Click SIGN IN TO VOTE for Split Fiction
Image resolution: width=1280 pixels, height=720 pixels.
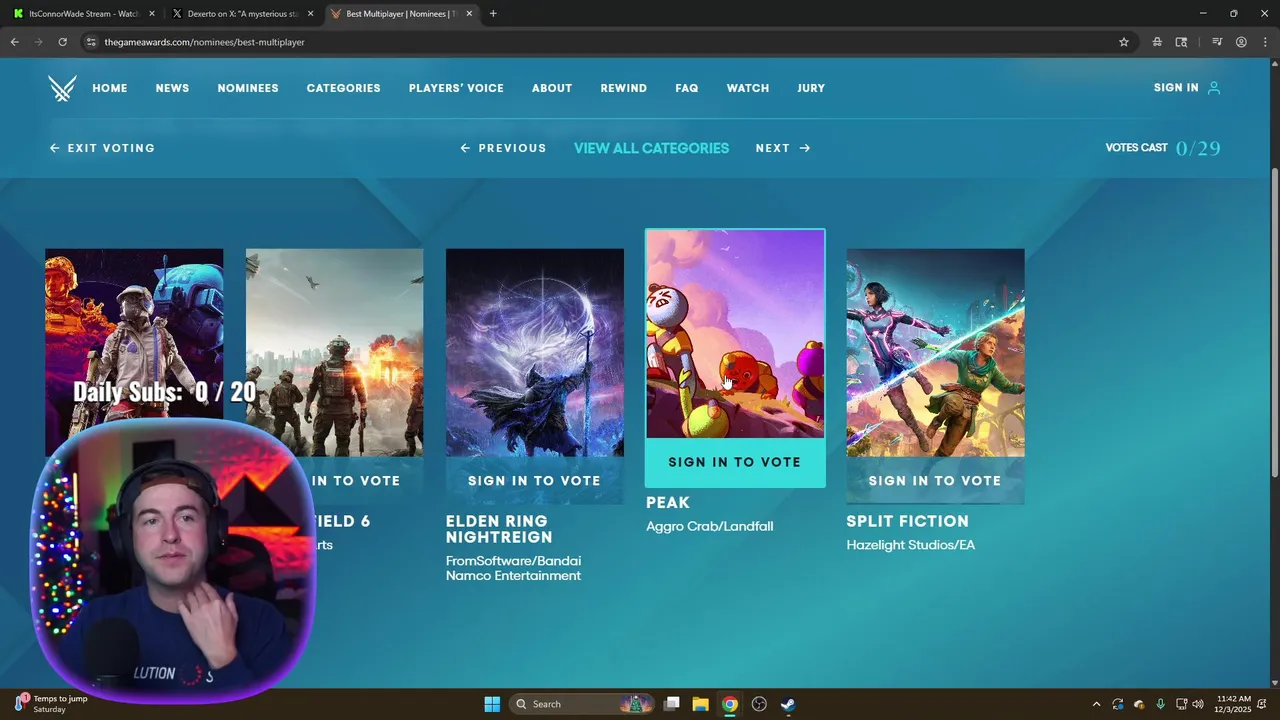pos(935,481)
